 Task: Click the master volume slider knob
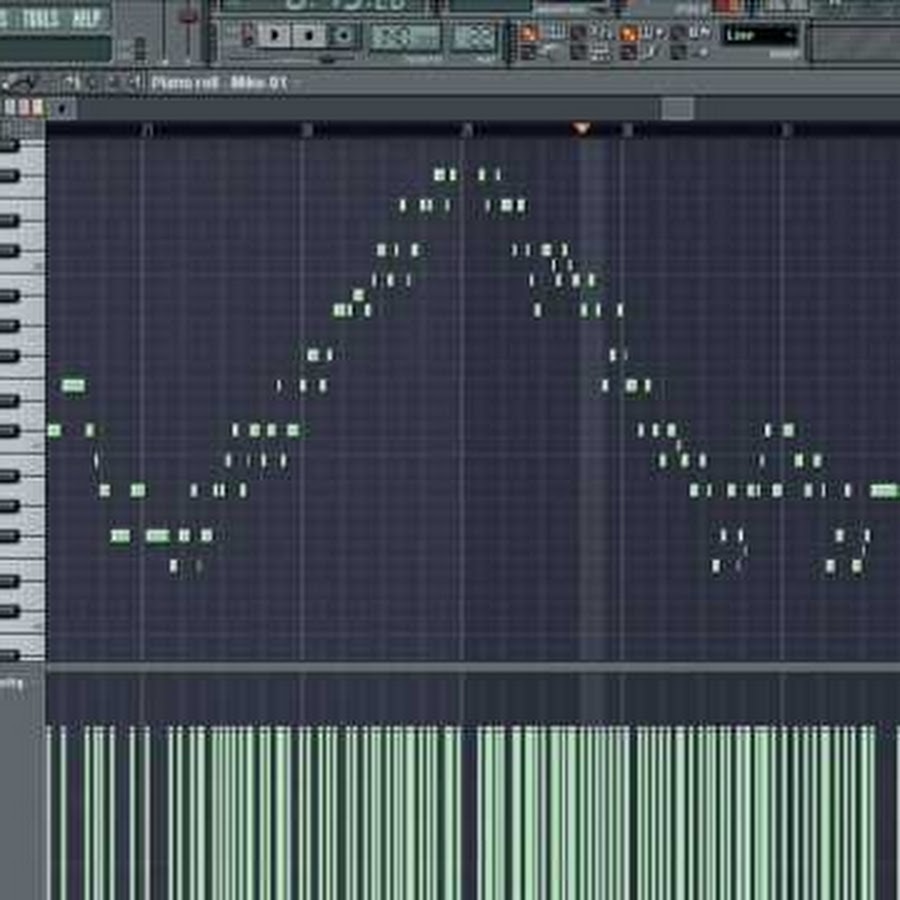(x=187, y=17)
